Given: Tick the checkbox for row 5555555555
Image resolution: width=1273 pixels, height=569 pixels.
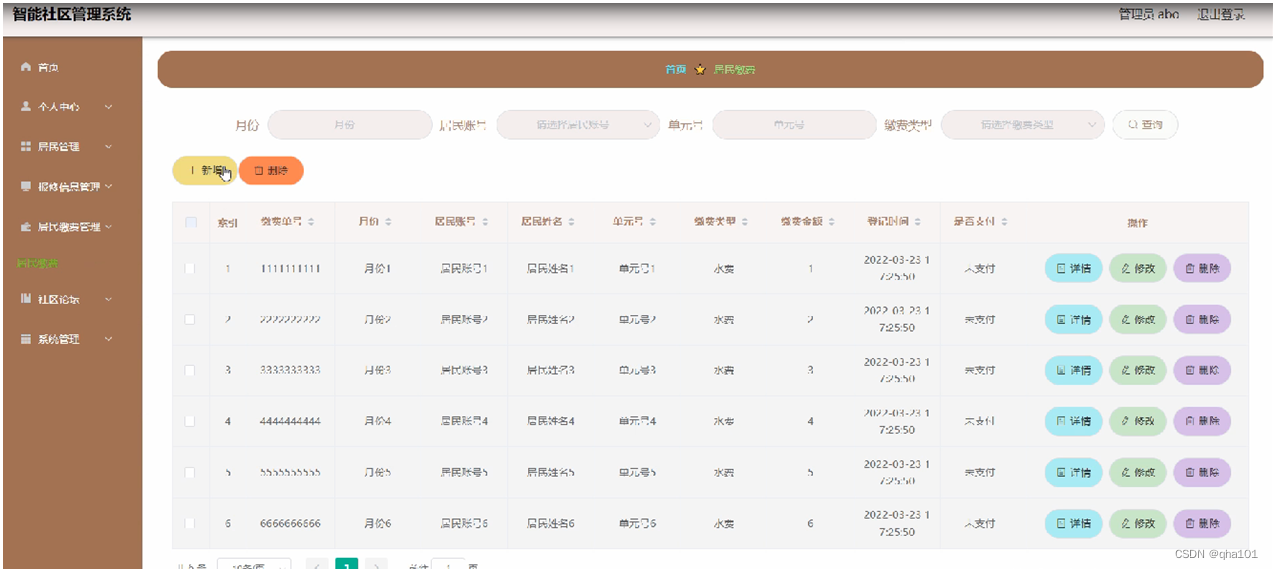Looking at the screenshot, I should point(191,473).
